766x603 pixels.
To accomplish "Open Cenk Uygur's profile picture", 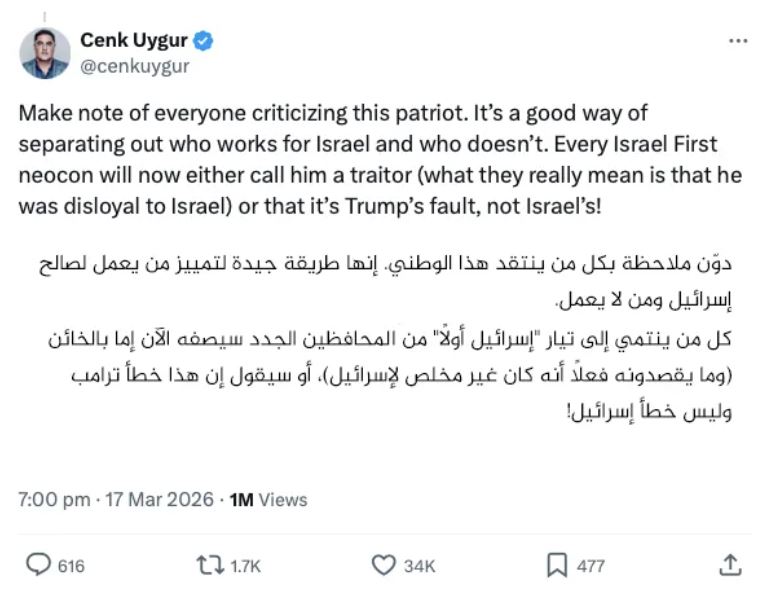I will tap(44, 54).
